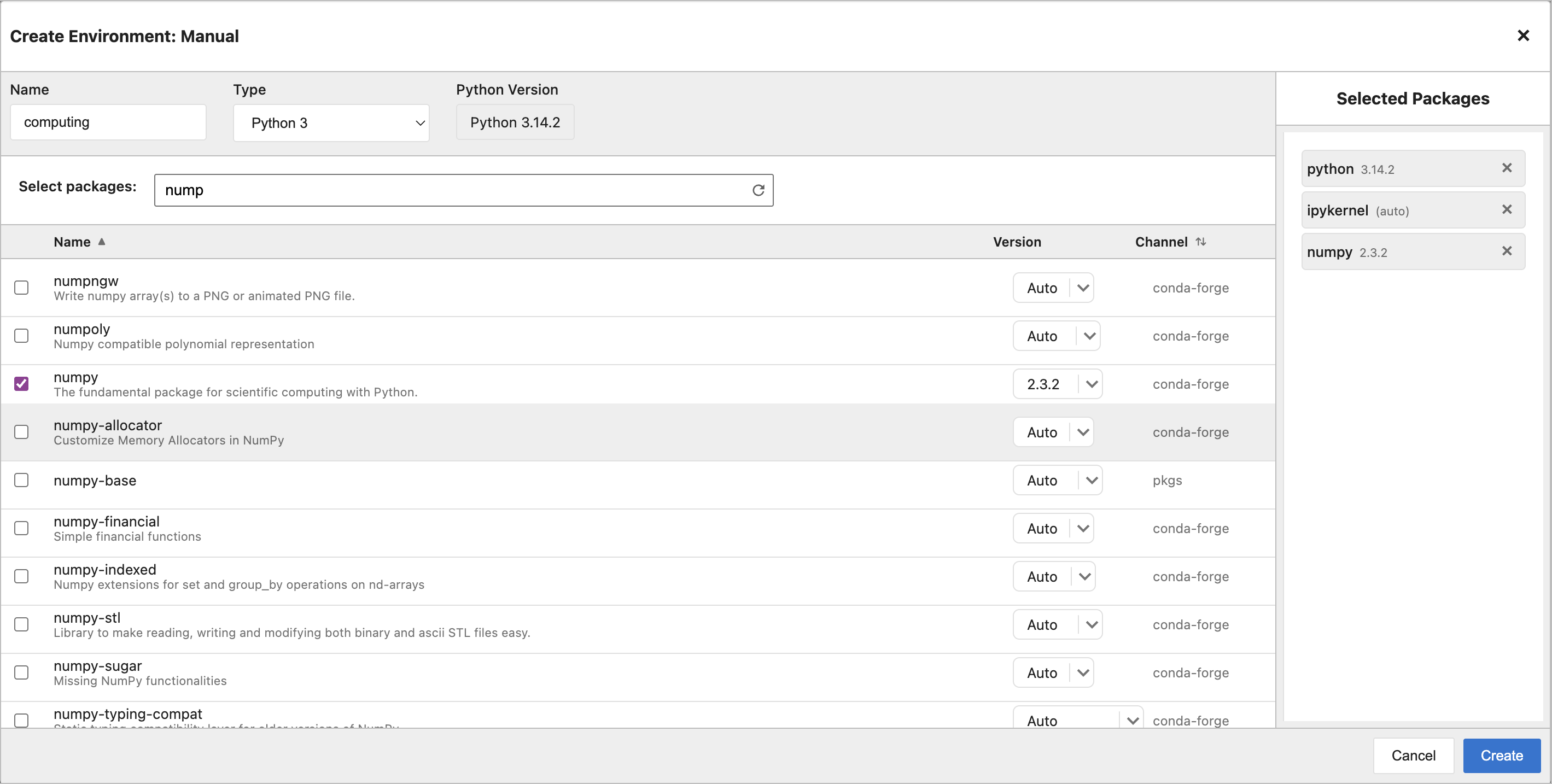This screenshot has height=784, width=1552.
Task: Click 'Simple financial functions' description
Action: (127, 536)
